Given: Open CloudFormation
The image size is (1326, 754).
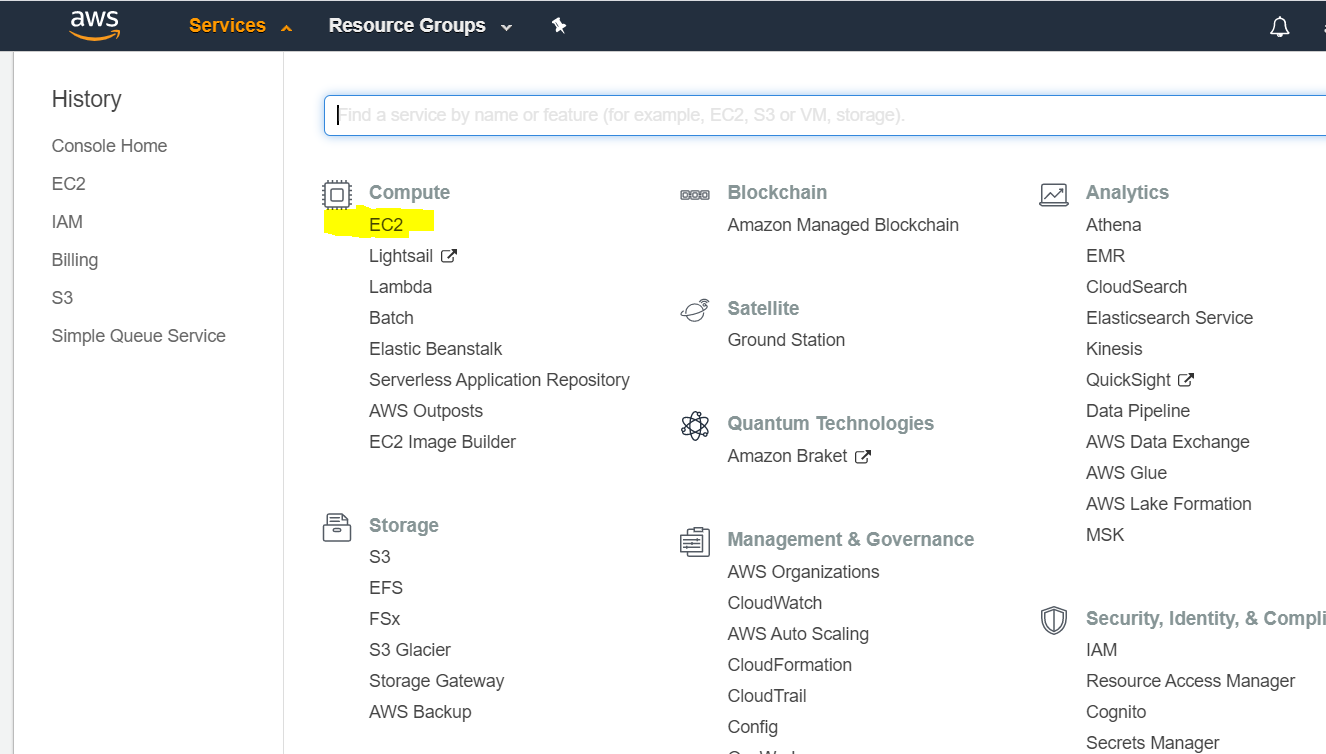Looking at the screenshot, I should click(x=790, y=665).
